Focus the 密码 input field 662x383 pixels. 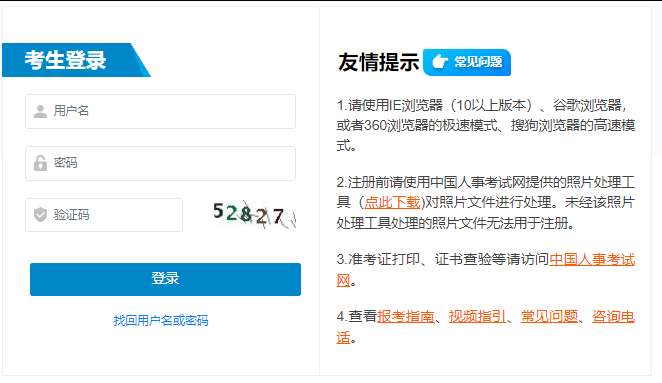[160, 163]
